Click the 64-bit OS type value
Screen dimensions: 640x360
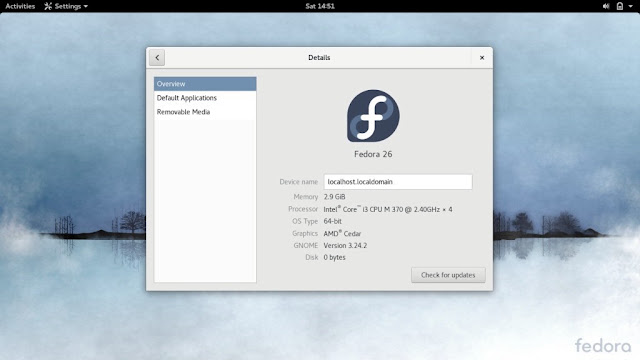click(333, 221)
